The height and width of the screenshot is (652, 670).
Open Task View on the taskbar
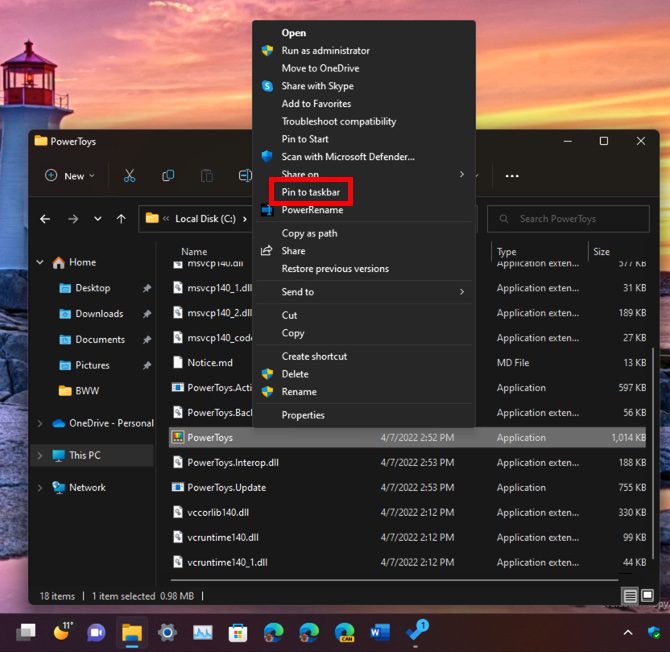click(26, 632)
